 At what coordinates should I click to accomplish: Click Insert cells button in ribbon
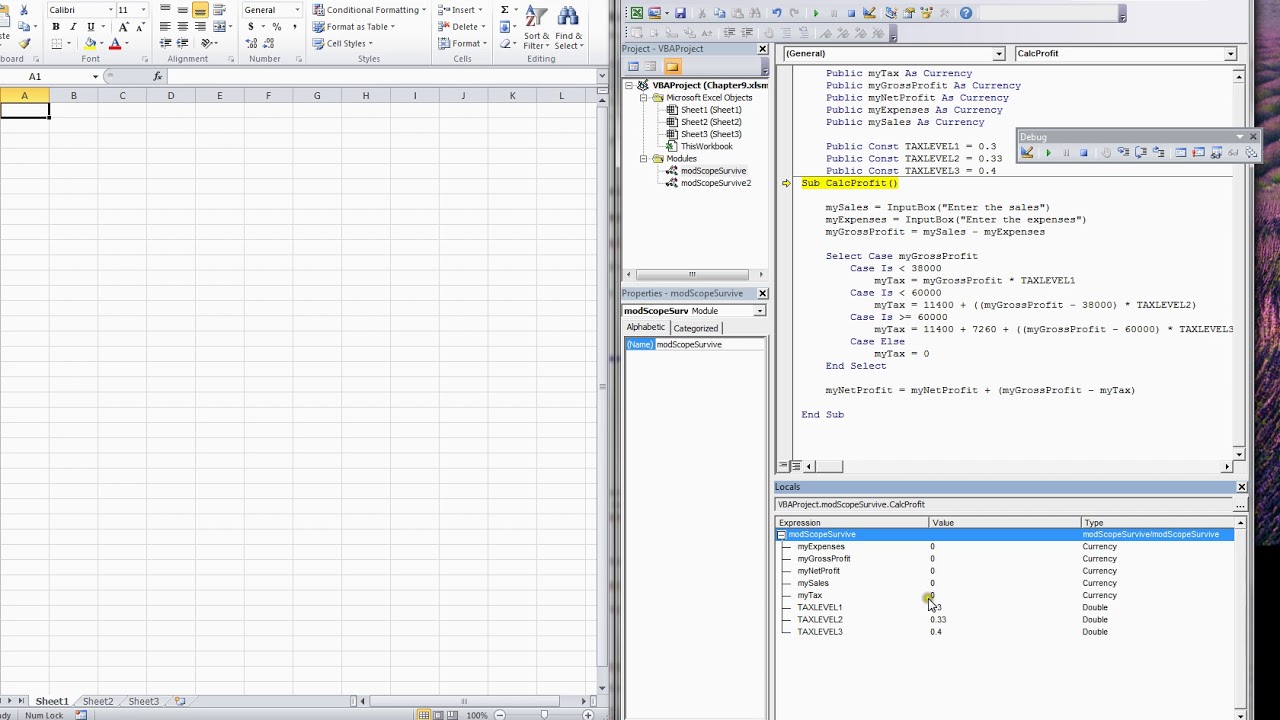[x=459, y=10]
